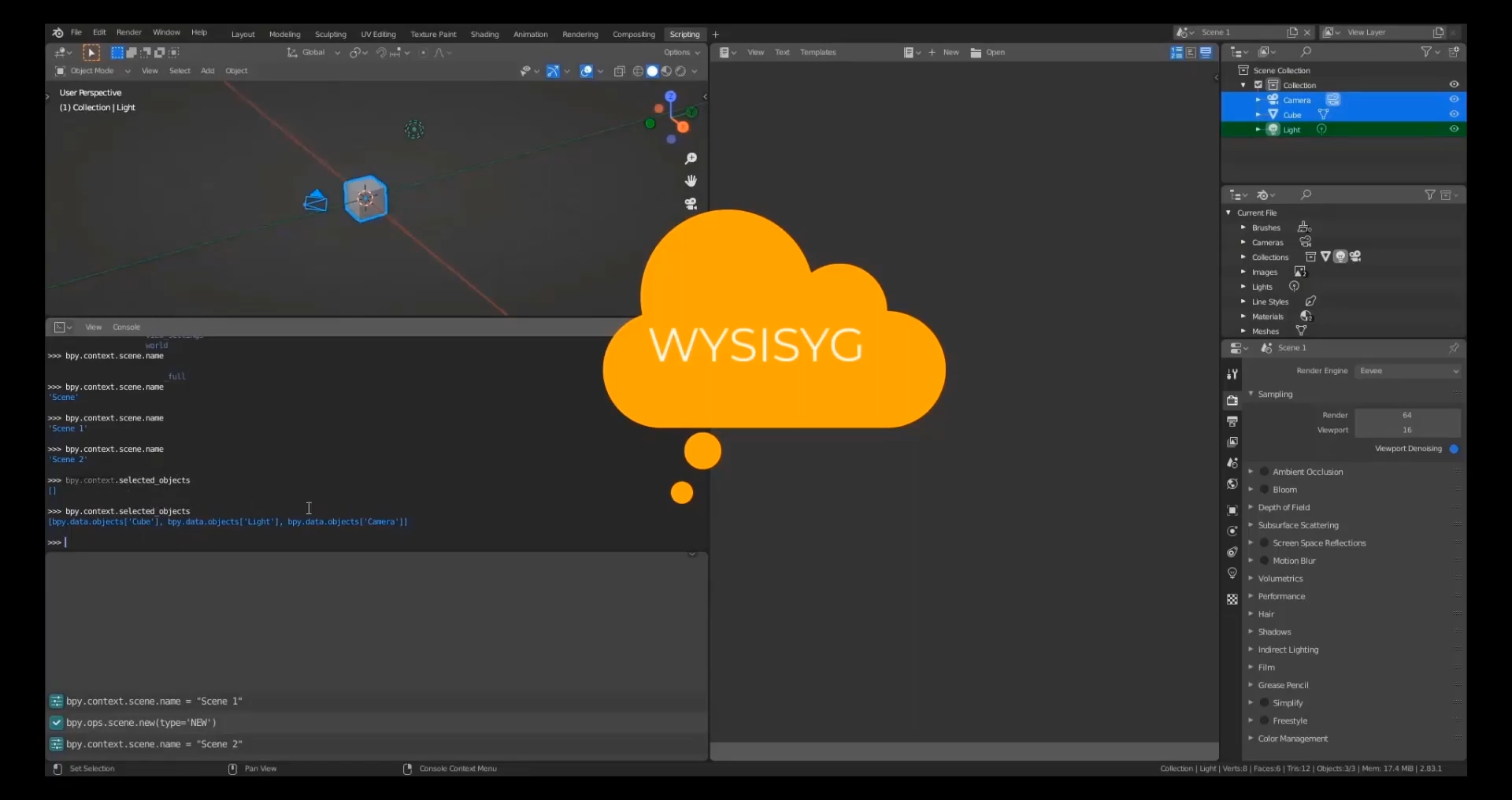Click the New button in text editor

click(x=943, y=53)
